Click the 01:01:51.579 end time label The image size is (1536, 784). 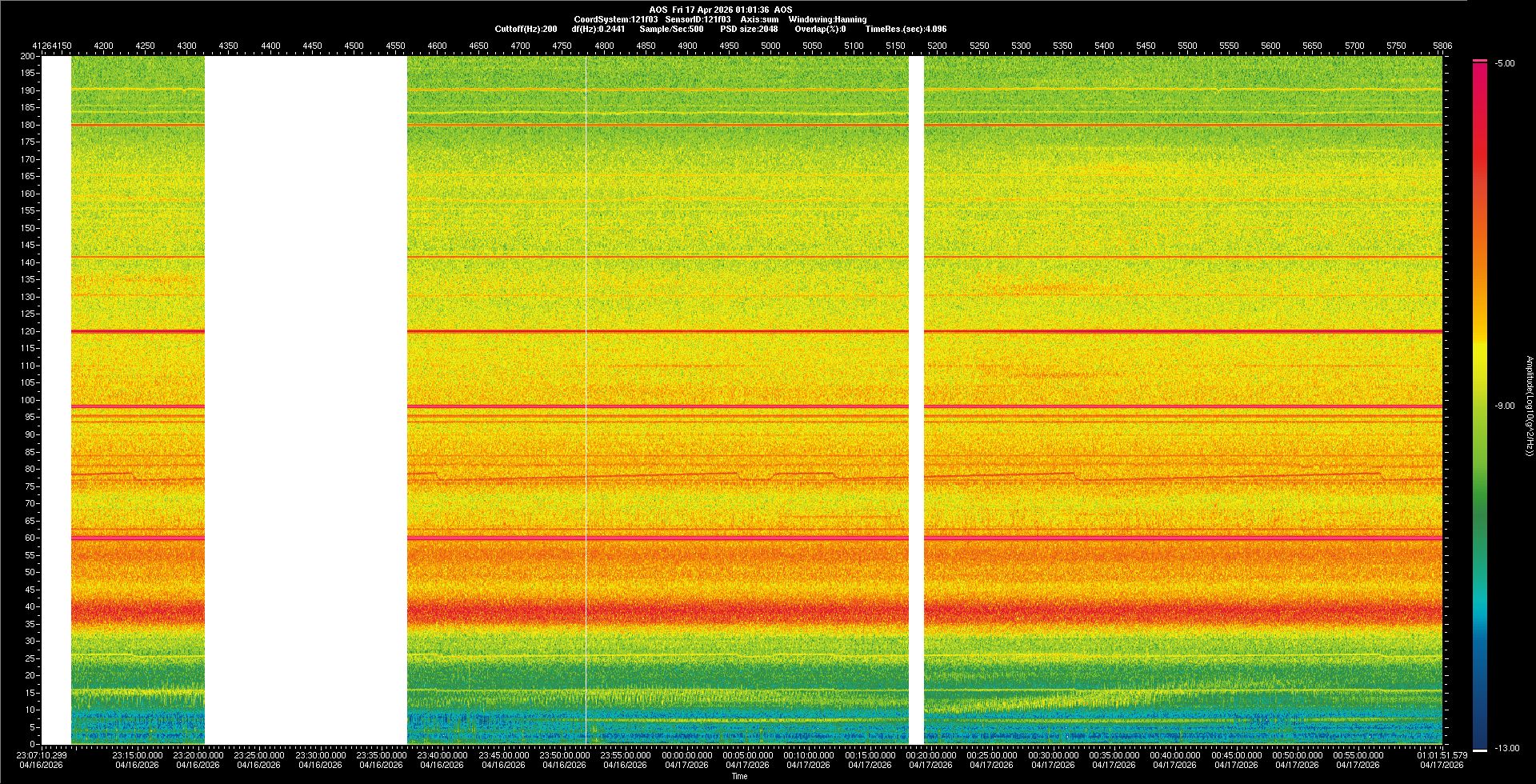click(1442, 755)
